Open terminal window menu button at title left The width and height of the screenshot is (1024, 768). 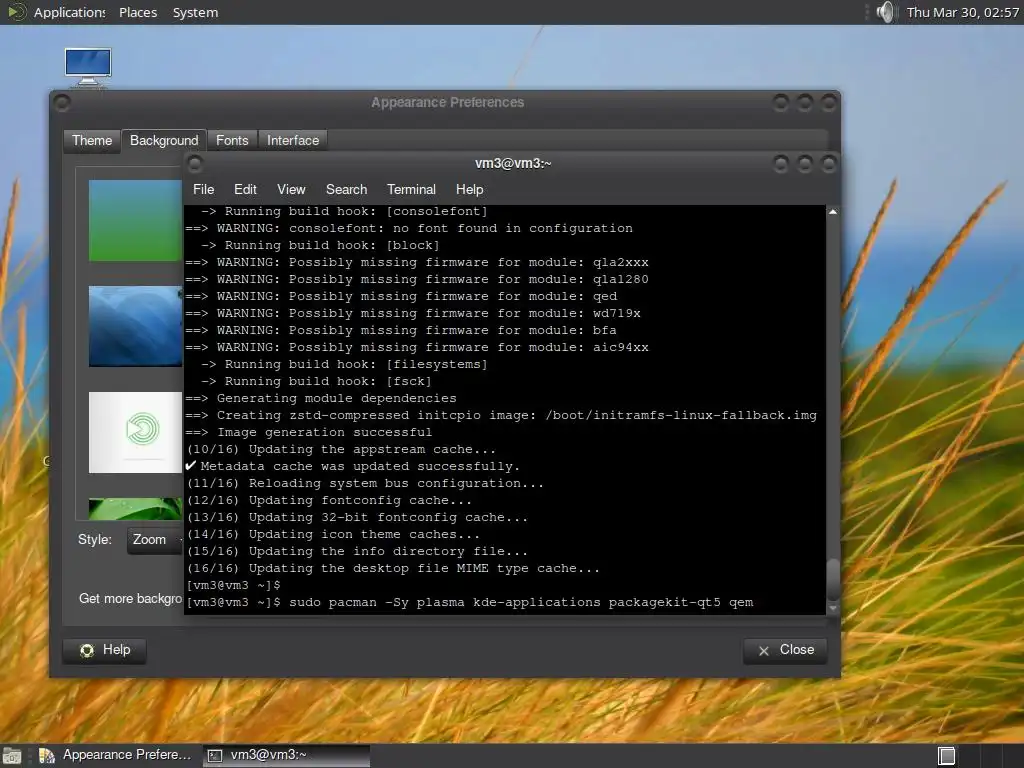(195, 163)
